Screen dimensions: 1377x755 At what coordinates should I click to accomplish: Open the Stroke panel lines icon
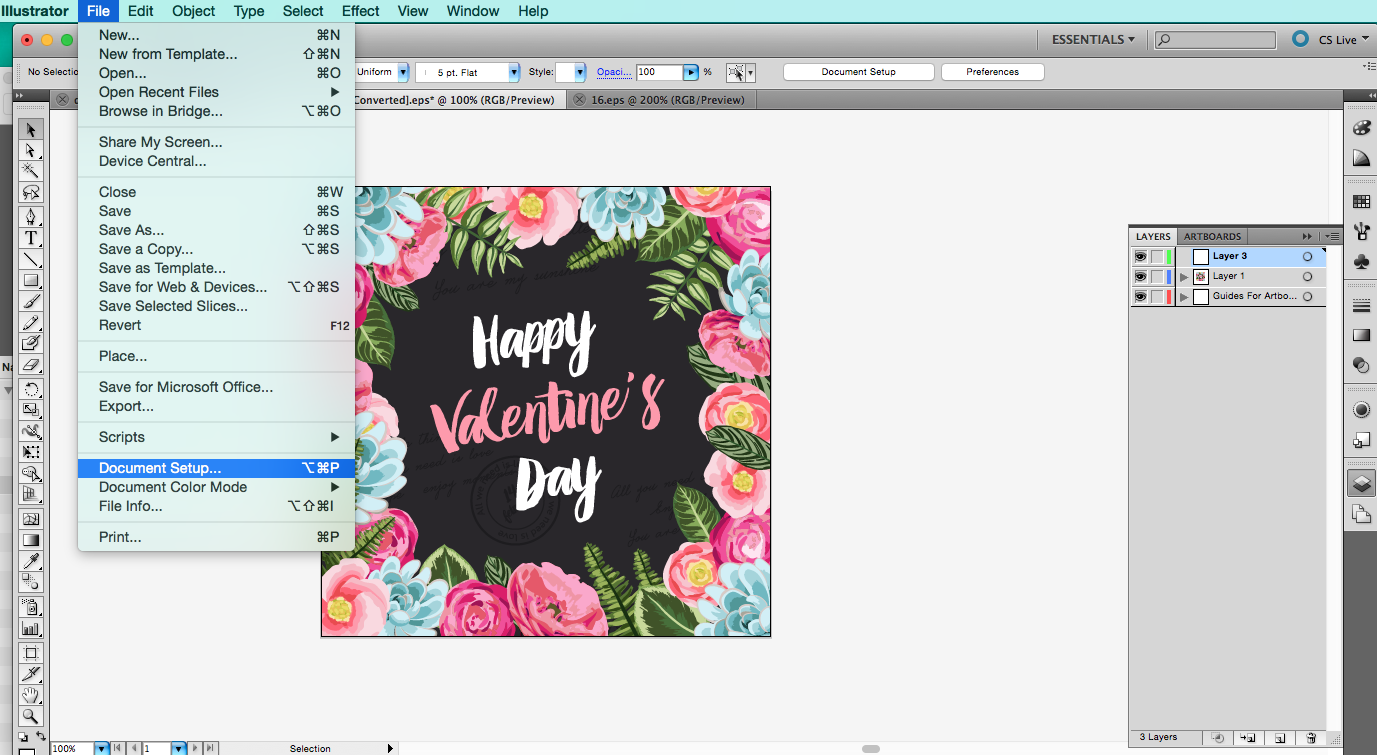point(1361,305)
